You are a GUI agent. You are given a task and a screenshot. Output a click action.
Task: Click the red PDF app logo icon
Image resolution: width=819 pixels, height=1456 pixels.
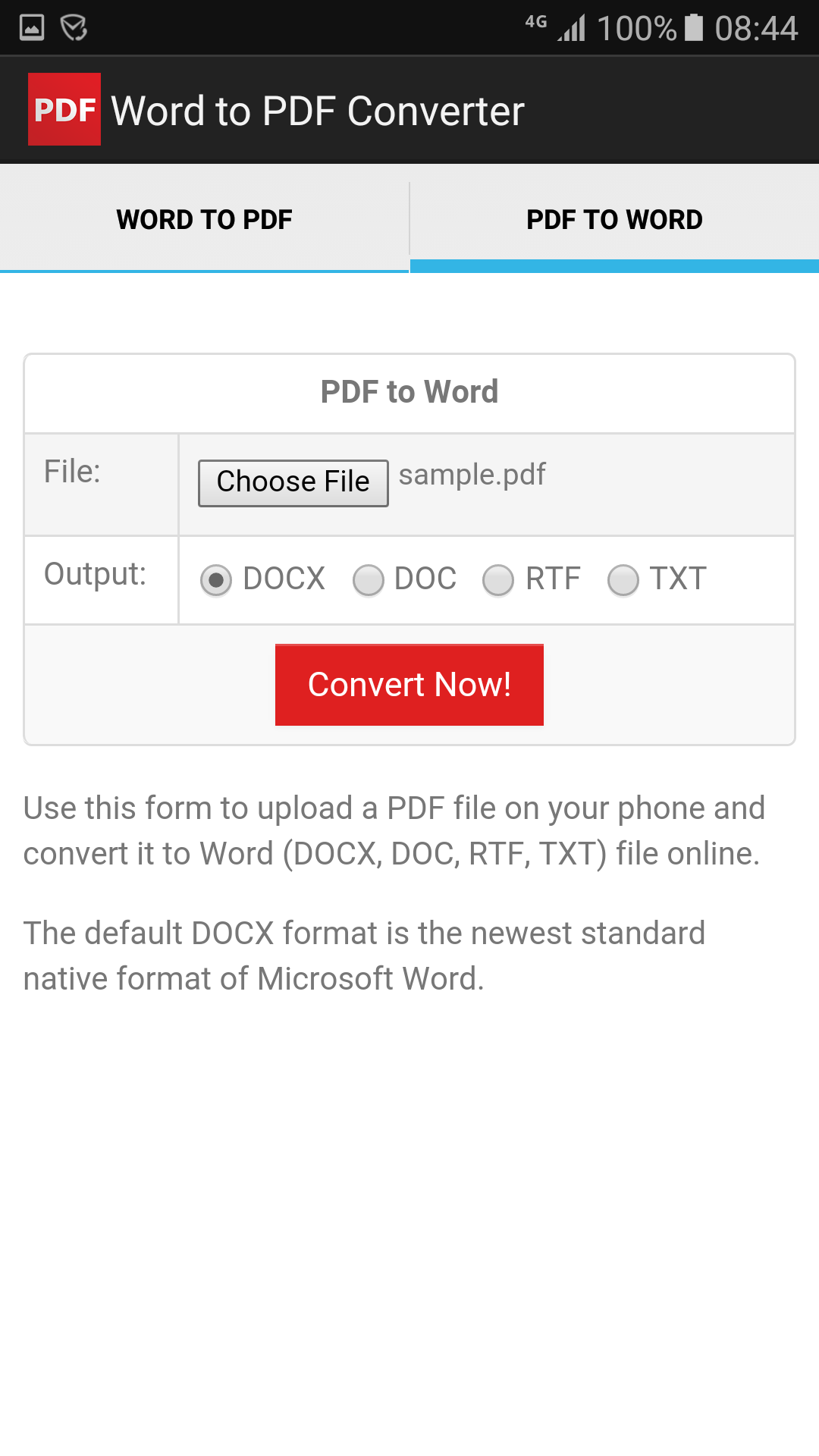coord(64,109)
